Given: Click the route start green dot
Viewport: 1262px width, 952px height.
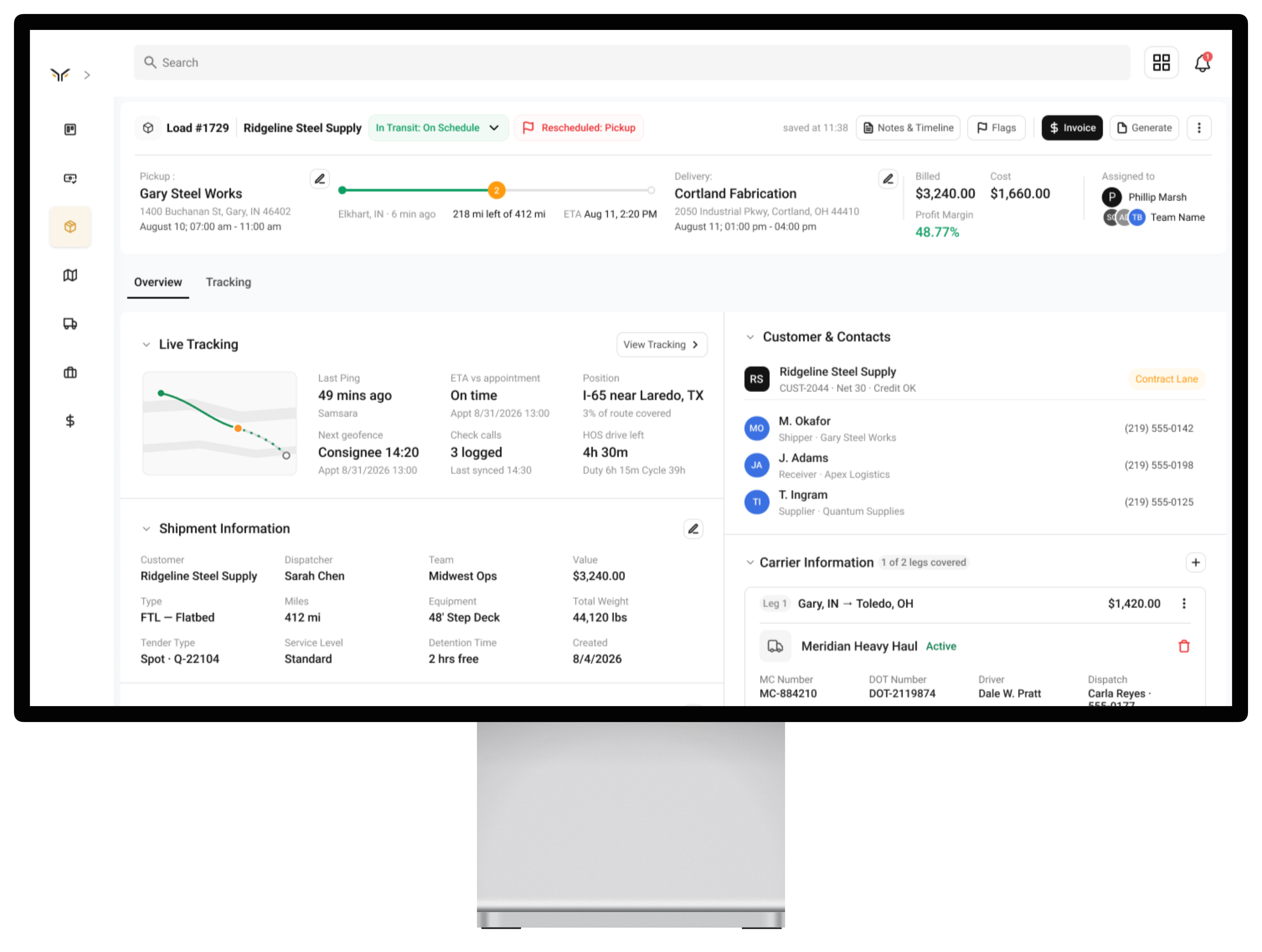Looking at the screenshot, I should tap(342, 191).
